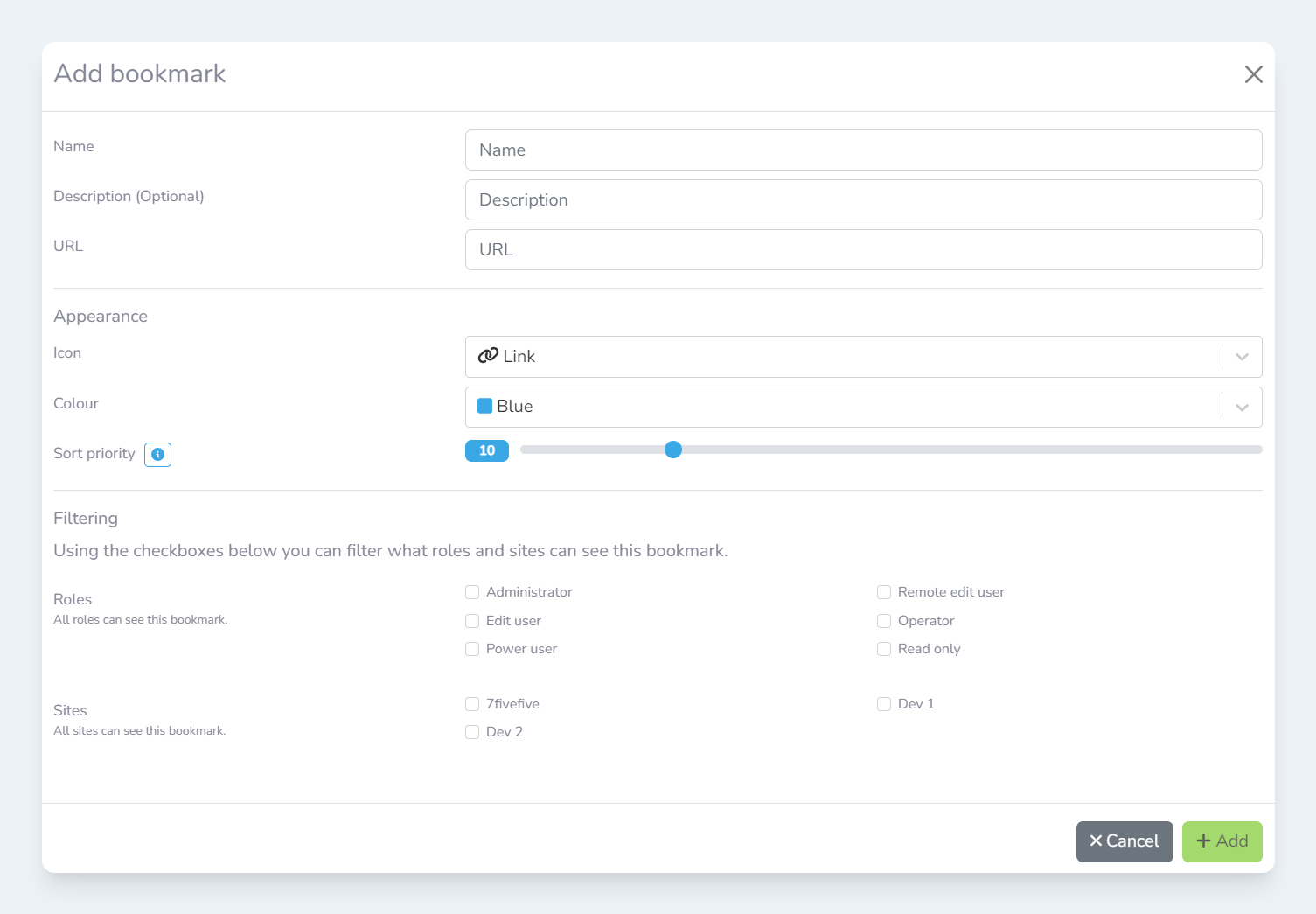Click the blue colour swatch square
The width and height of the screenshot is (1316, 914).
(x=484, y=406)
